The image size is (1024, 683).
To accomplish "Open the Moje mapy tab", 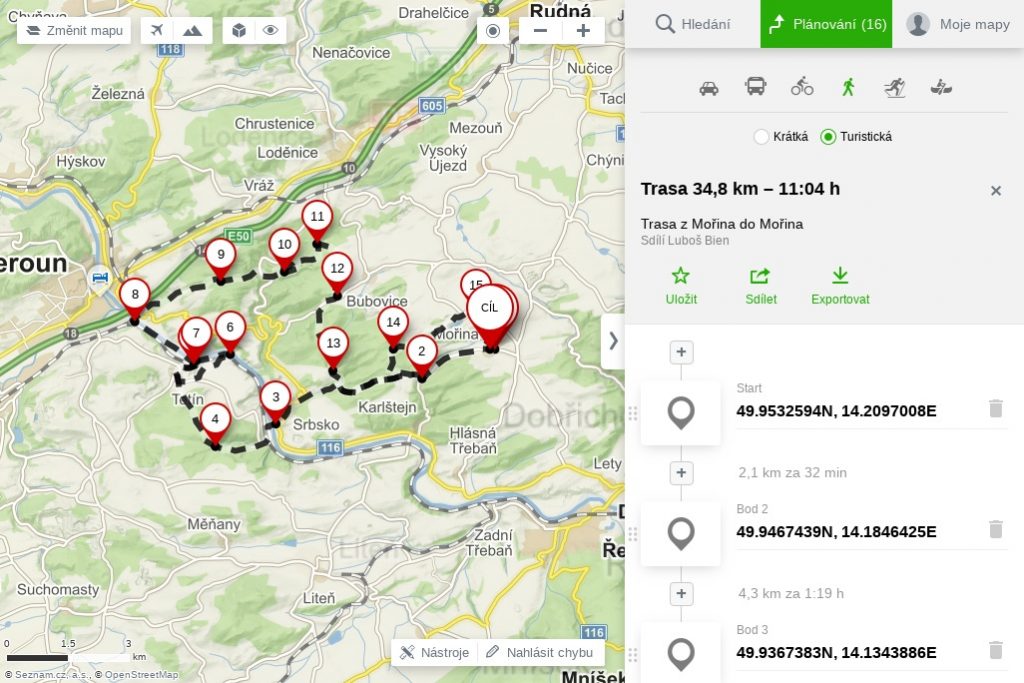I will [958, 24].
